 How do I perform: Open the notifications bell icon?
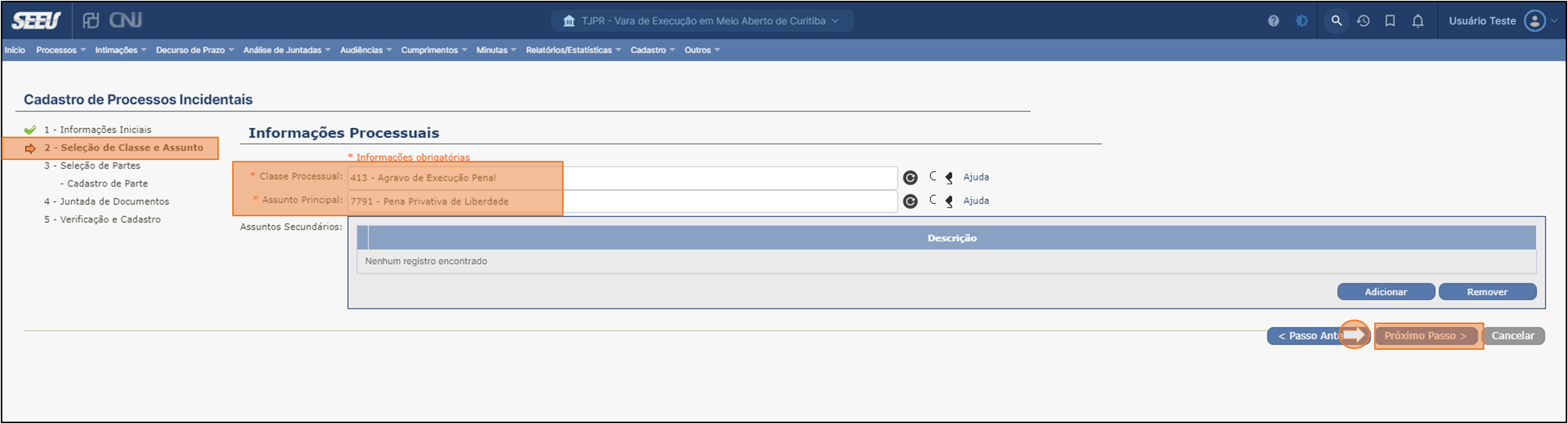click(x=1418, y=21)
